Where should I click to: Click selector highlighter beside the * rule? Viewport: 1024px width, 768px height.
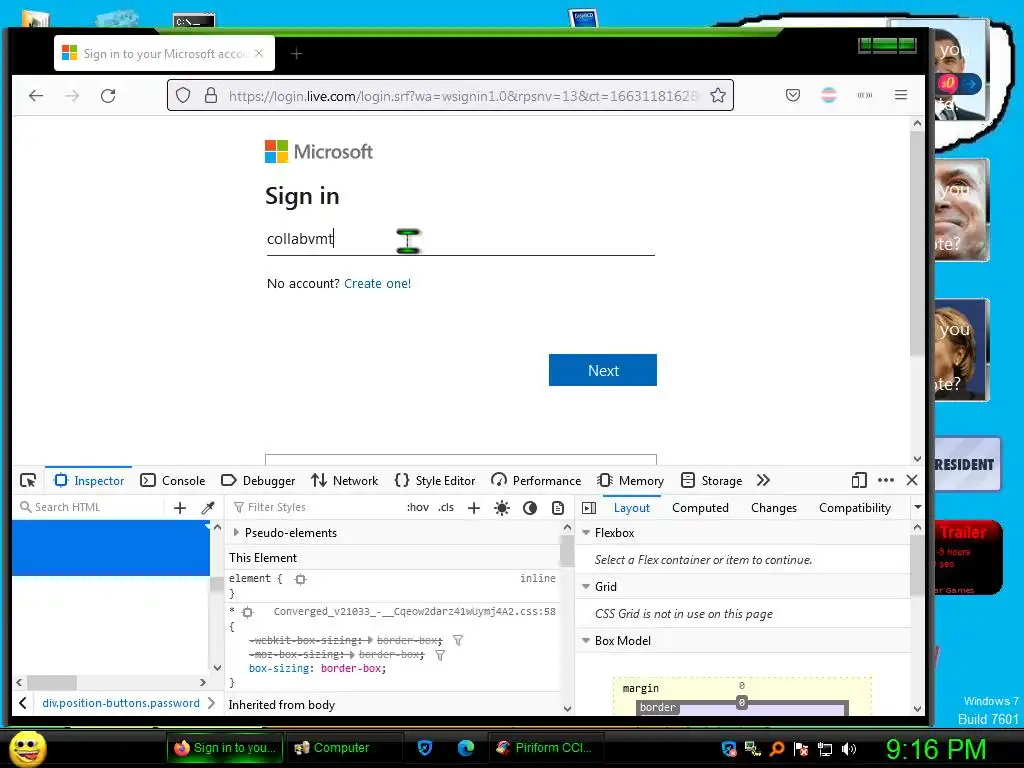click(x=248, y=613)
